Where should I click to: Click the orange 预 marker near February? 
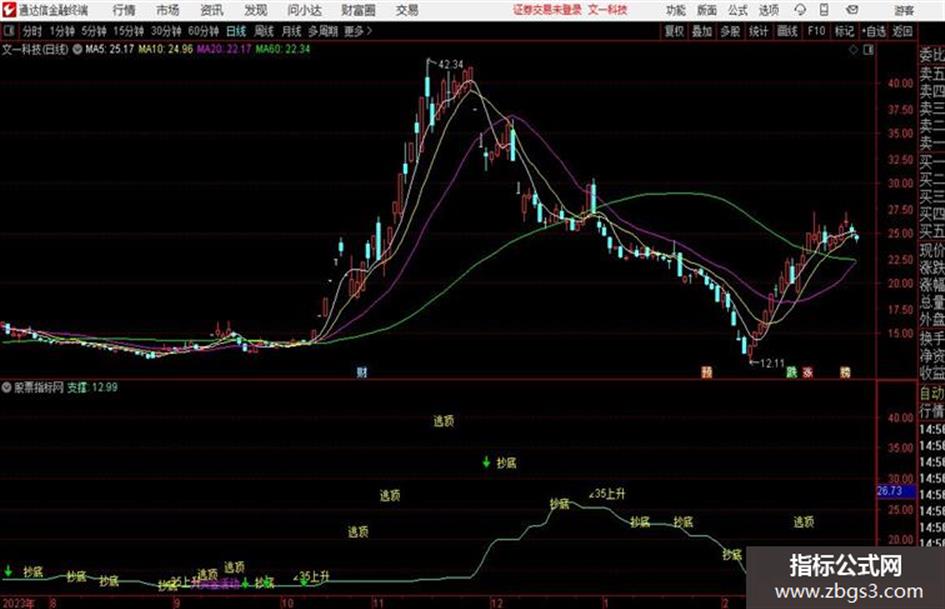[x=707, y=371]
